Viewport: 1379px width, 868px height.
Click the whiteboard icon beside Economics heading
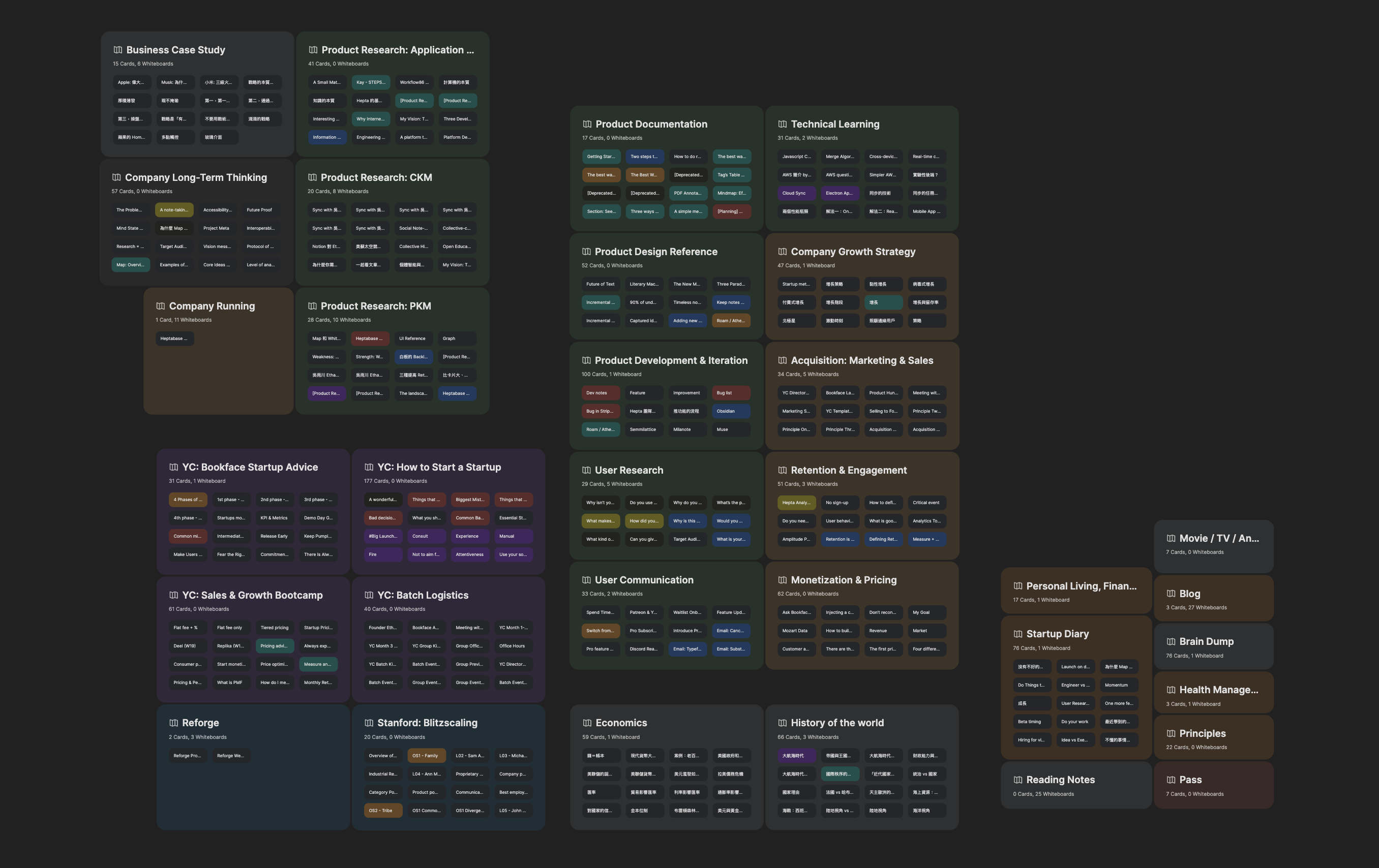(x=587, y=723)
